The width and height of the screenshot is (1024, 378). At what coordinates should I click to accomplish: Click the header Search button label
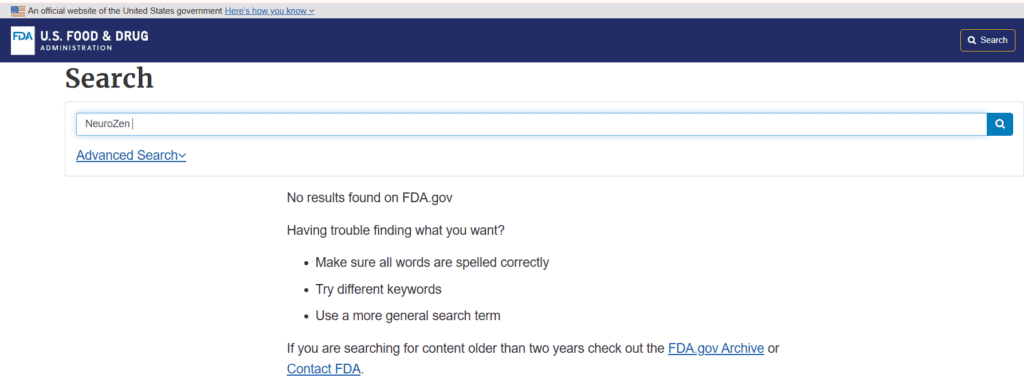coord(994,40)
